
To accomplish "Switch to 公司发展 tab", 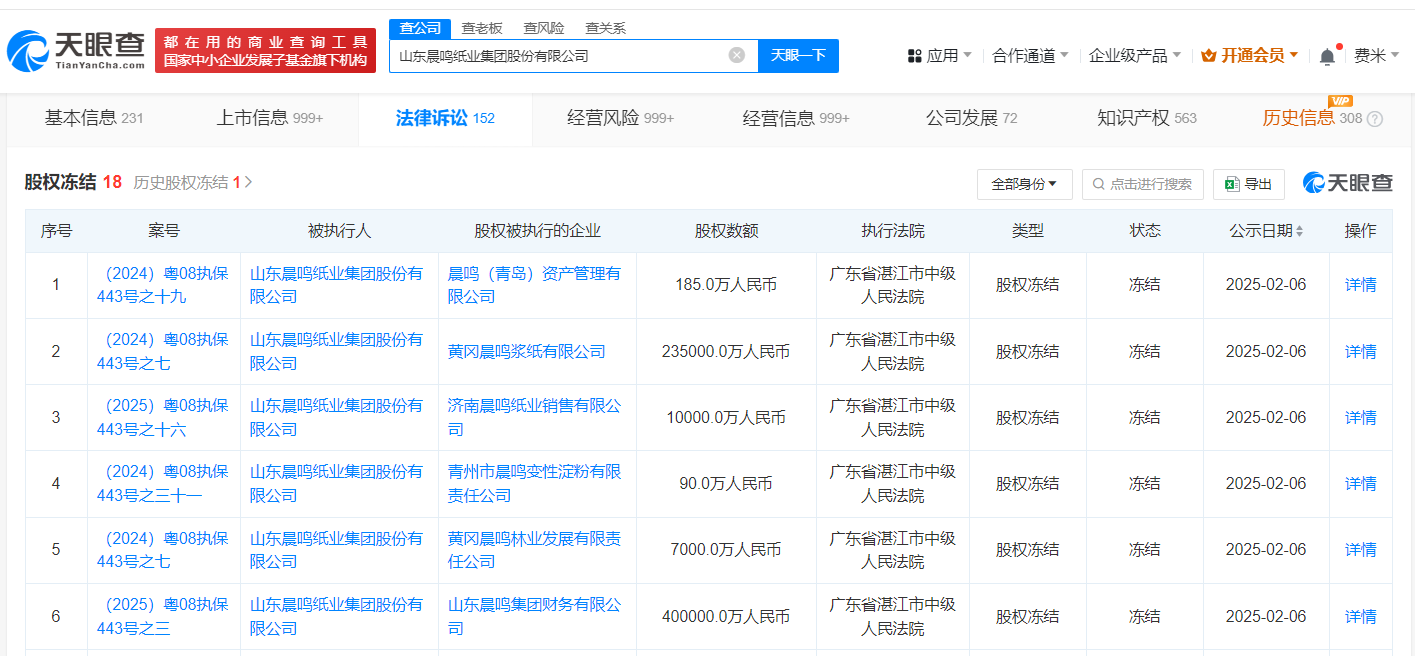I will tap(971, 118).
